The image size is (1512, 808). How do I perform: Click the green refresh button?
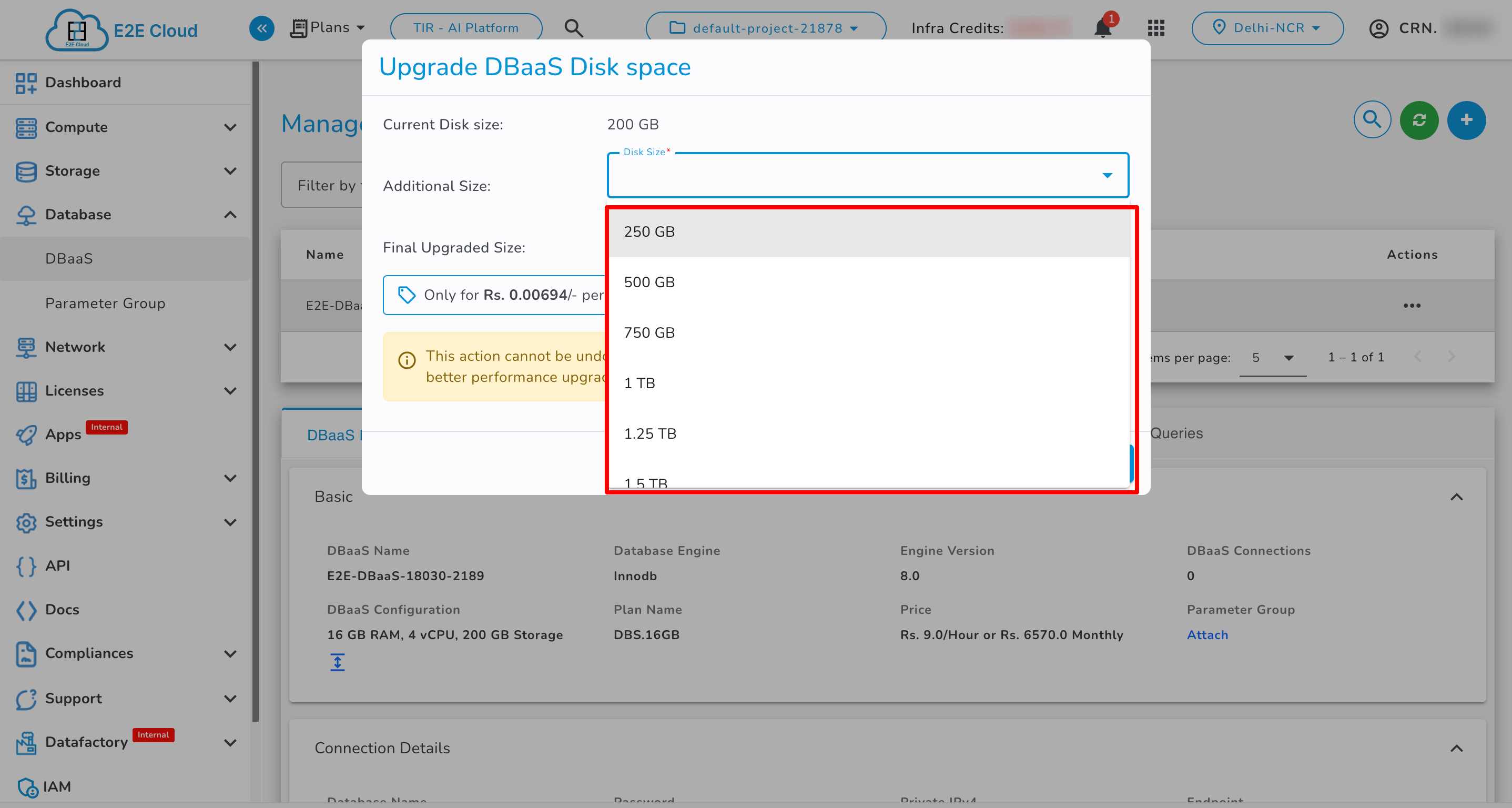point(1419,120)
